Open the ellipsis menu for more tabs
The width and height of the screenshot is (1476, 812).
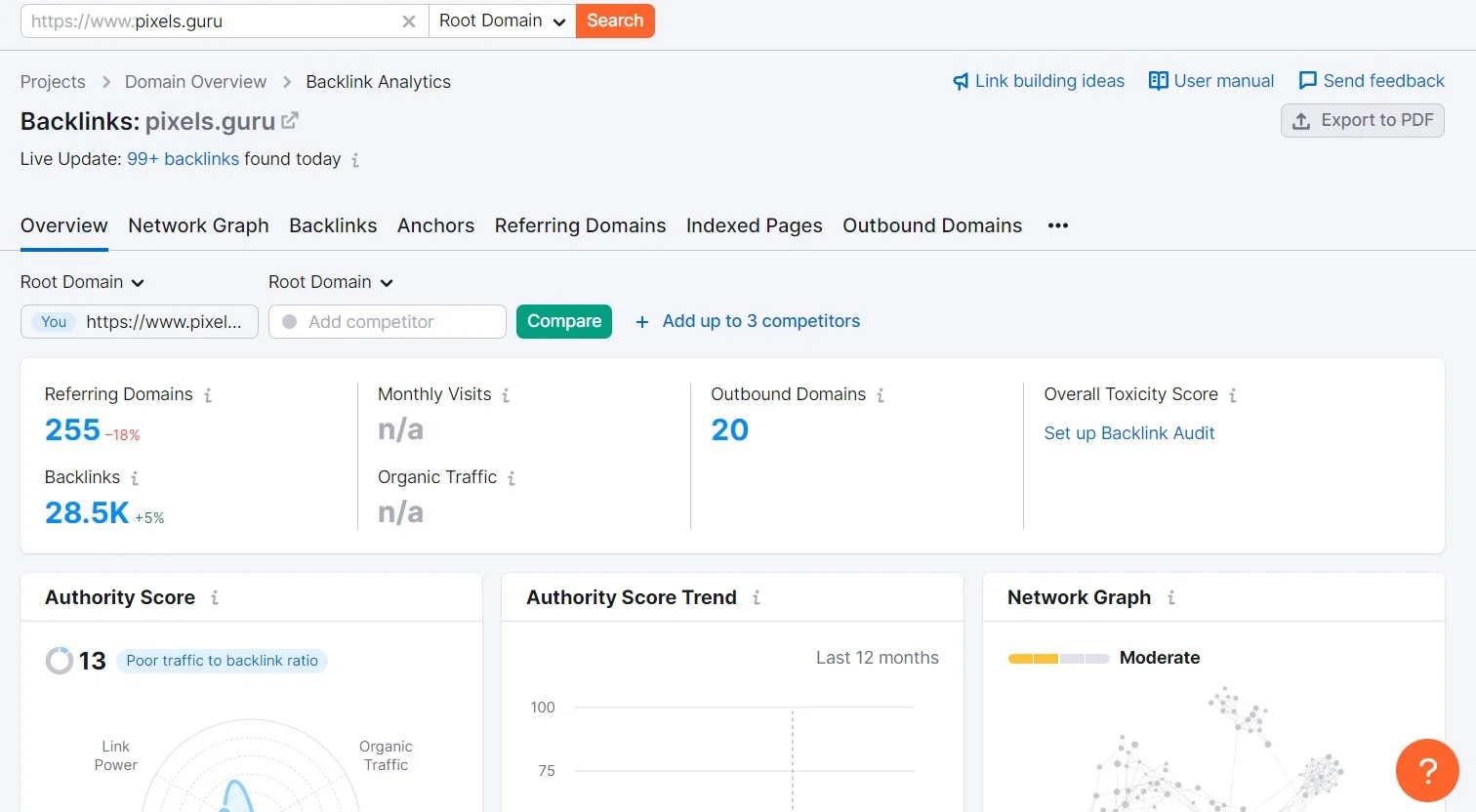tap(1057, 225)
